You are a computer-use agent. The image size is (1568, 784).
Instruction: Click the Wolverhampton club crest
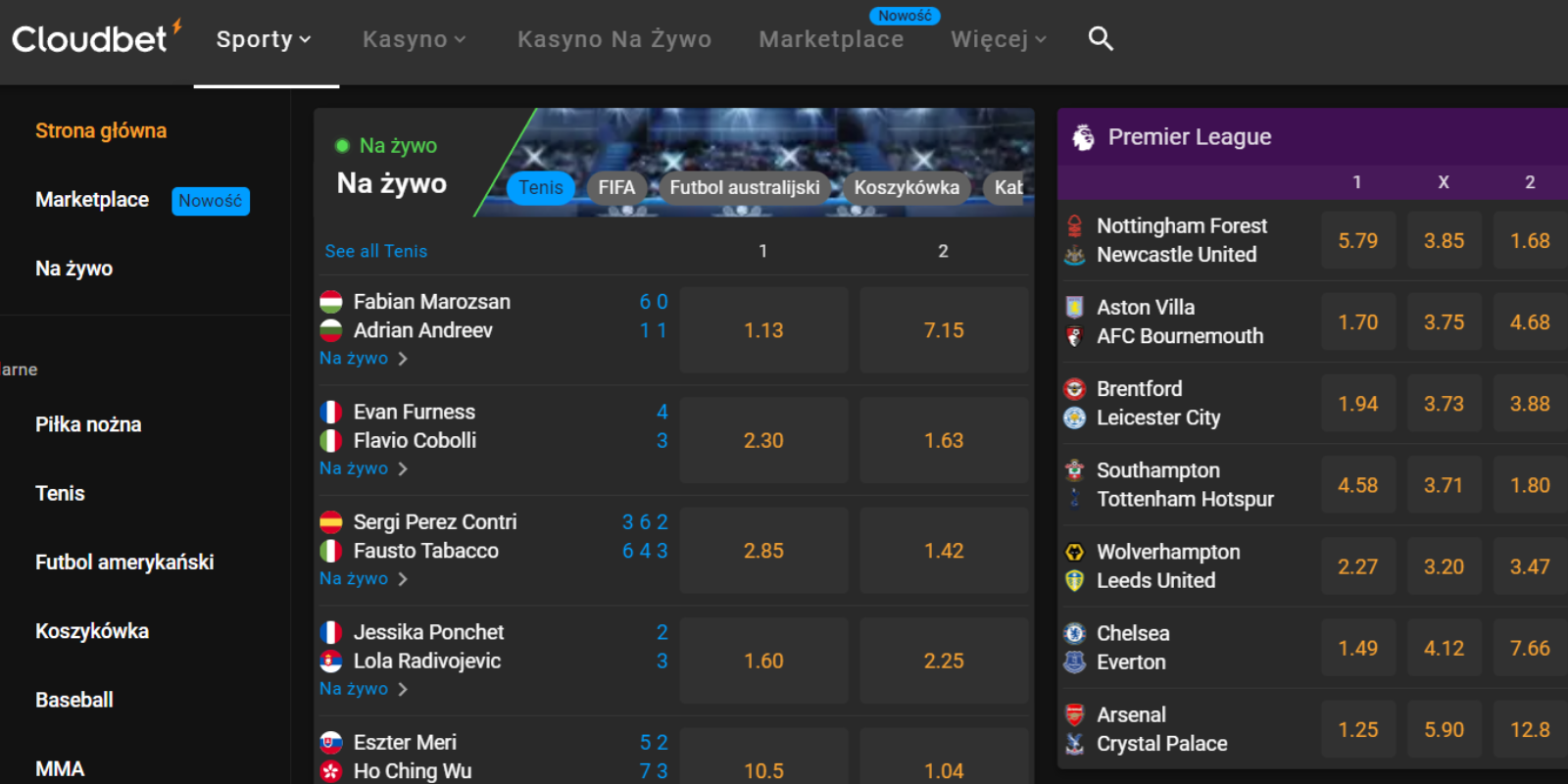click(1075, 553)
